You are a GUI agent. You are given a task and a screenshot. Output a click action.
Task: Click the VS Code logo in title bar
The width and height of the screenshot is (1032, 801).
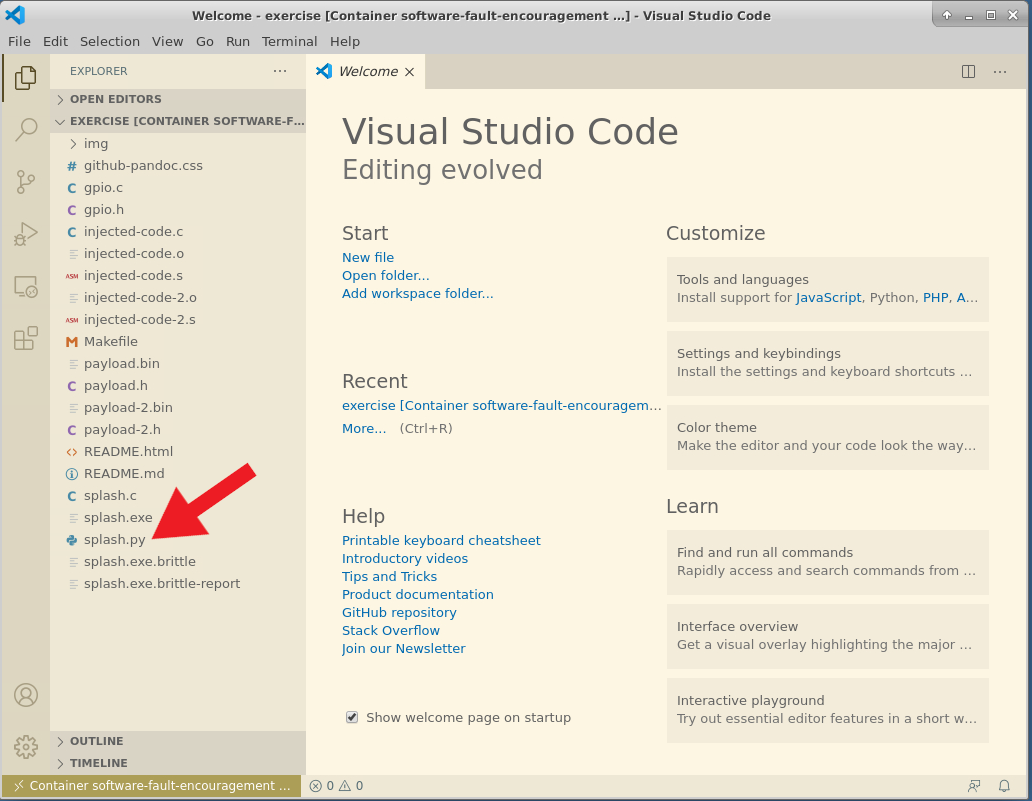(15, 14)
